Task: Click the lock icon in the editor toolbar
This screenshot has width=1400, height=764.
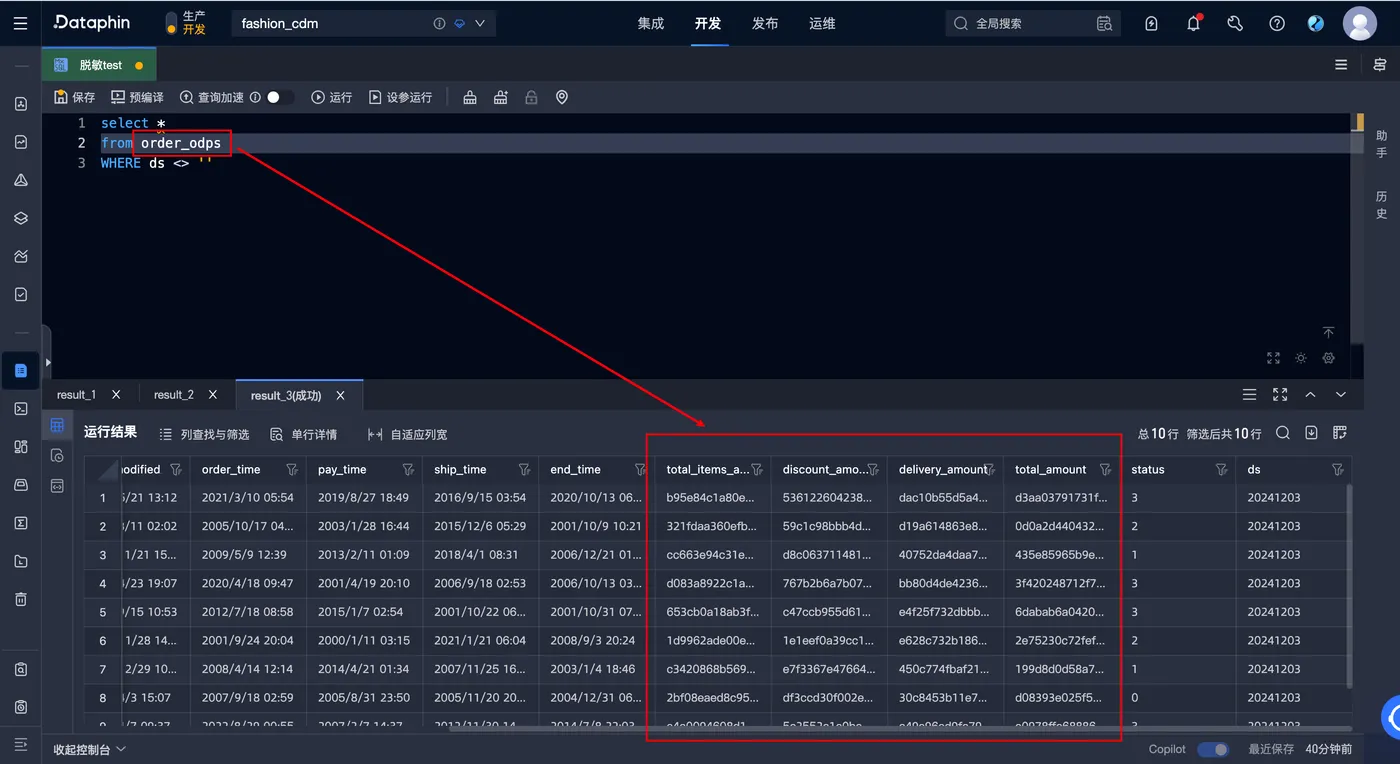Action: pyautogui.click(x=531, y=97)
